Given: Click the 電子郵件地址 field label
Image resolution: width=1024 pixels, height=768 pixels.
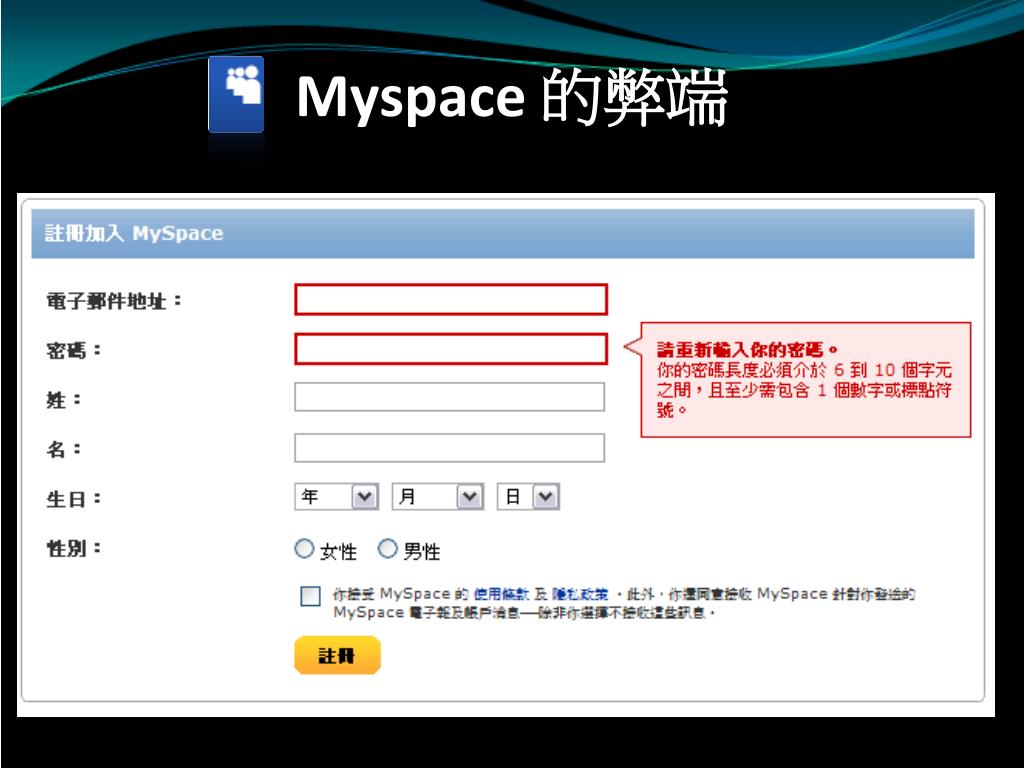Looking at the screenshot, I should 114,301.
